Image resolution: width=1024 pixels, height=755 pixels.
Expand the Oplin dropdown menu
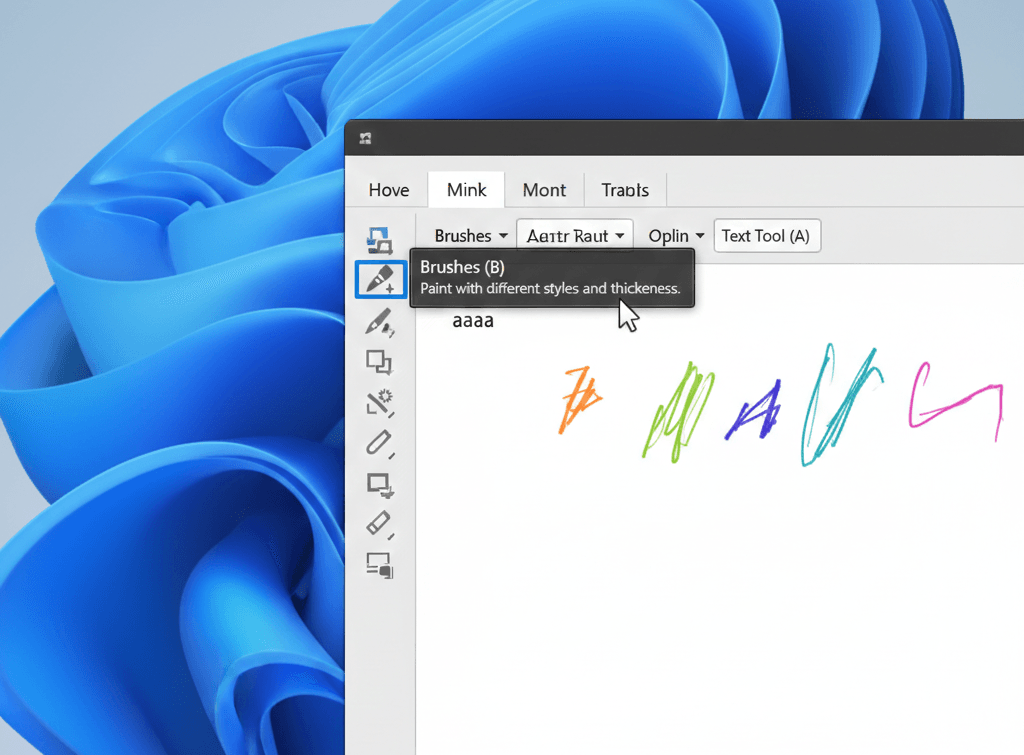pyautogui.click(x=676, y=236)
